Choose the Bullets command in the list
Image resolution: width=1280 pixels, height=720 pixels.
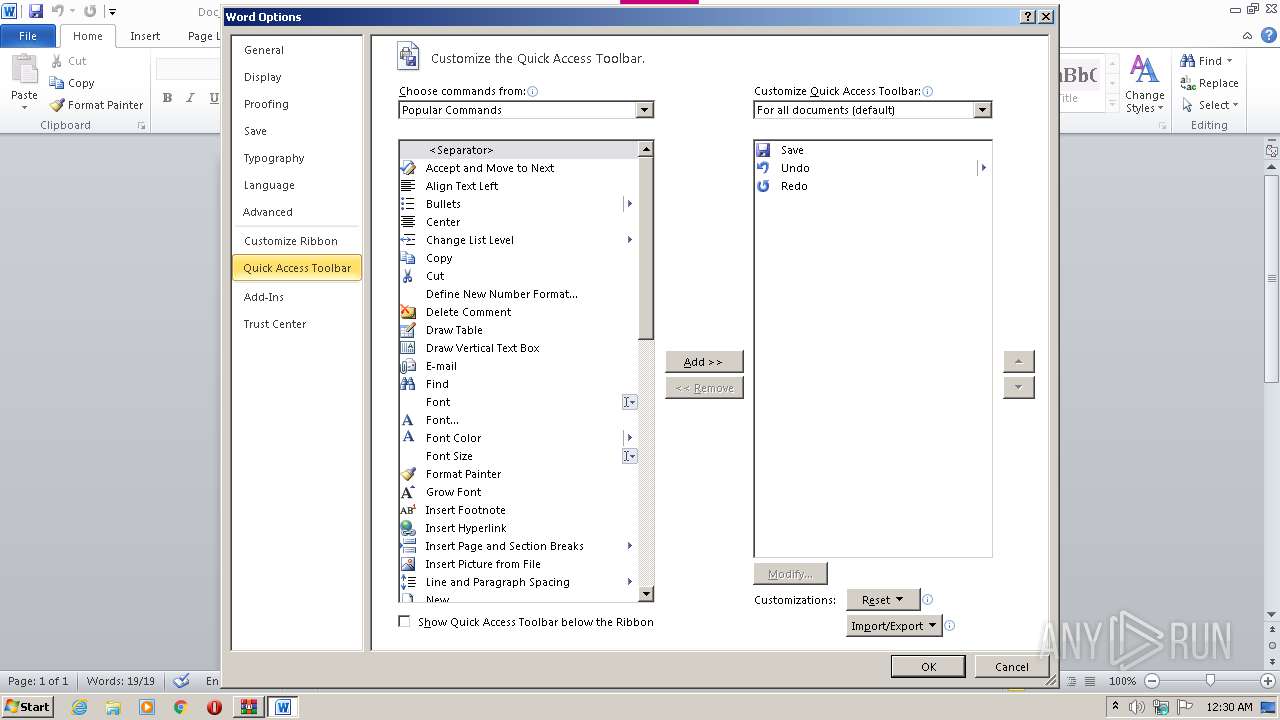(518, 204)
